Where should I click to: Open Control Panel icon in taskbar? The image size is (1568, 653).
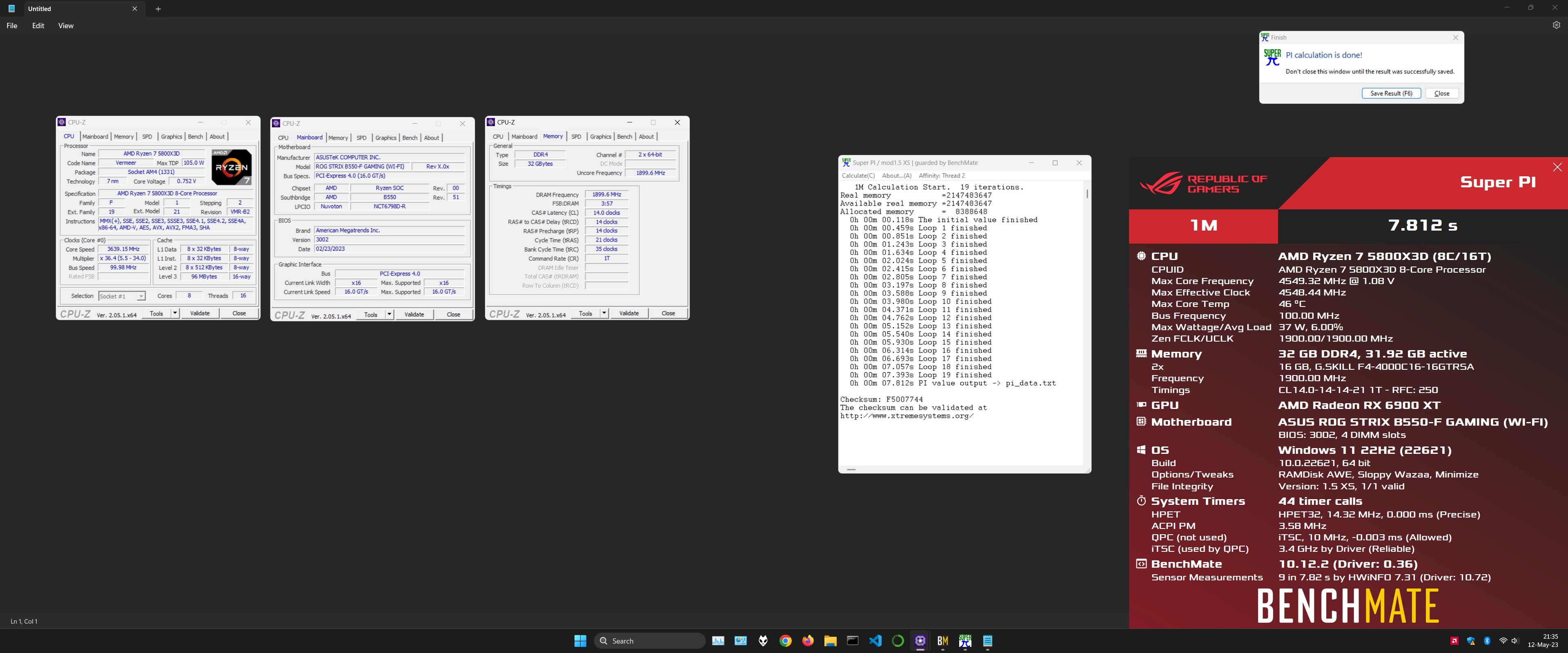click(x=741, y=640)
